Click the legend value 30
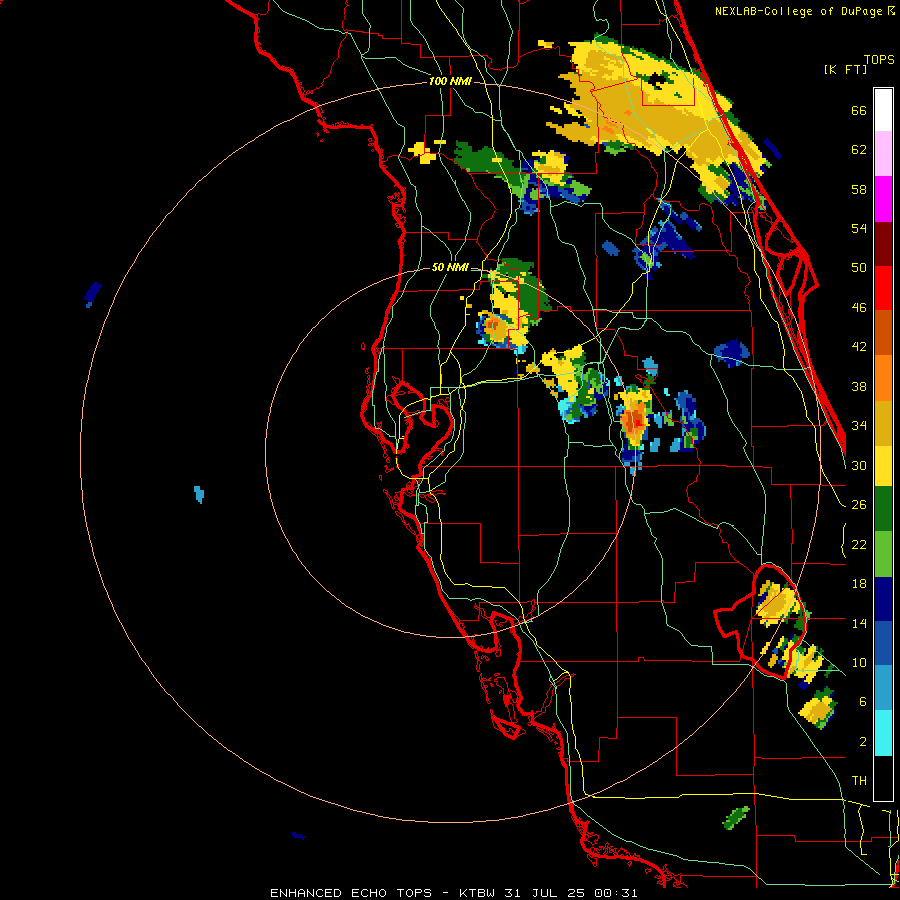Image resolution: width=900 pixels, height=900 pixels. (859, 465)
